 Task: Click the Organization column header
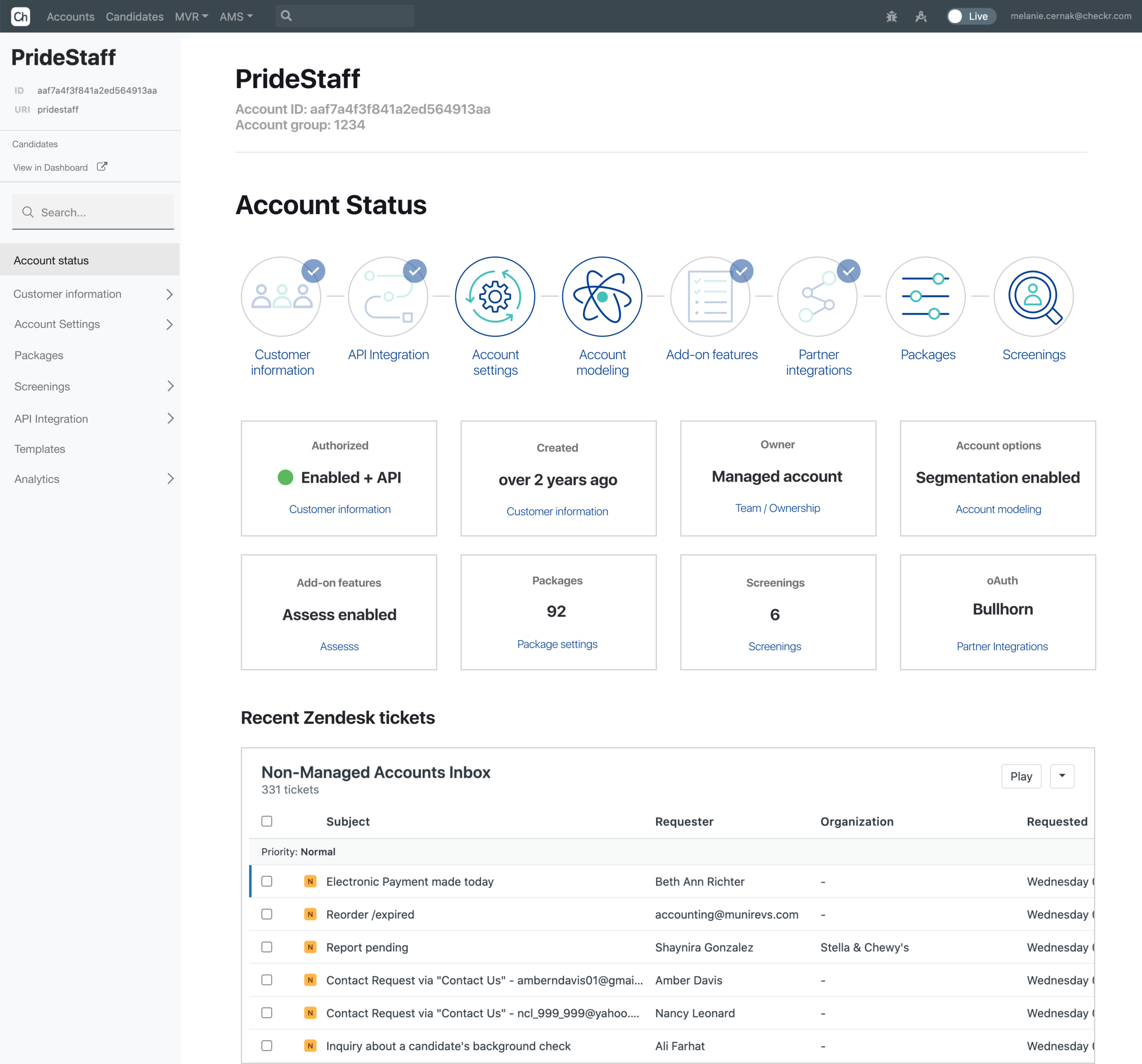tap(857, 821)
